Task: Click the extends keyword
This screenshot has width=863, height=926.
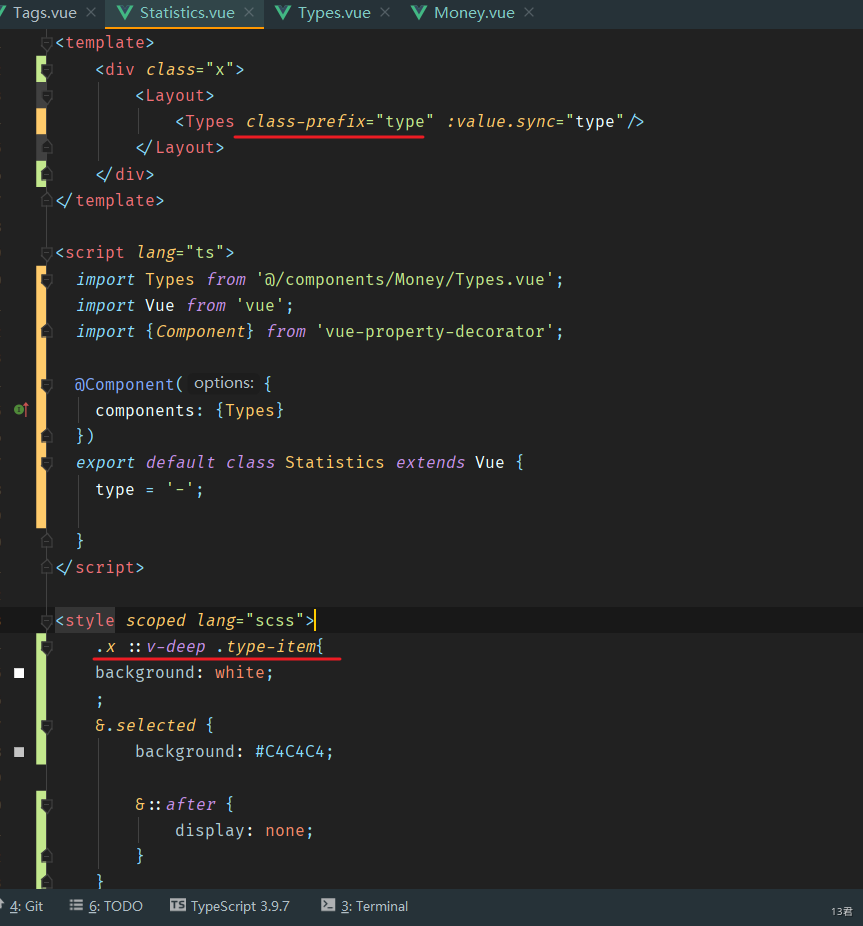Action: pos(430,462)
